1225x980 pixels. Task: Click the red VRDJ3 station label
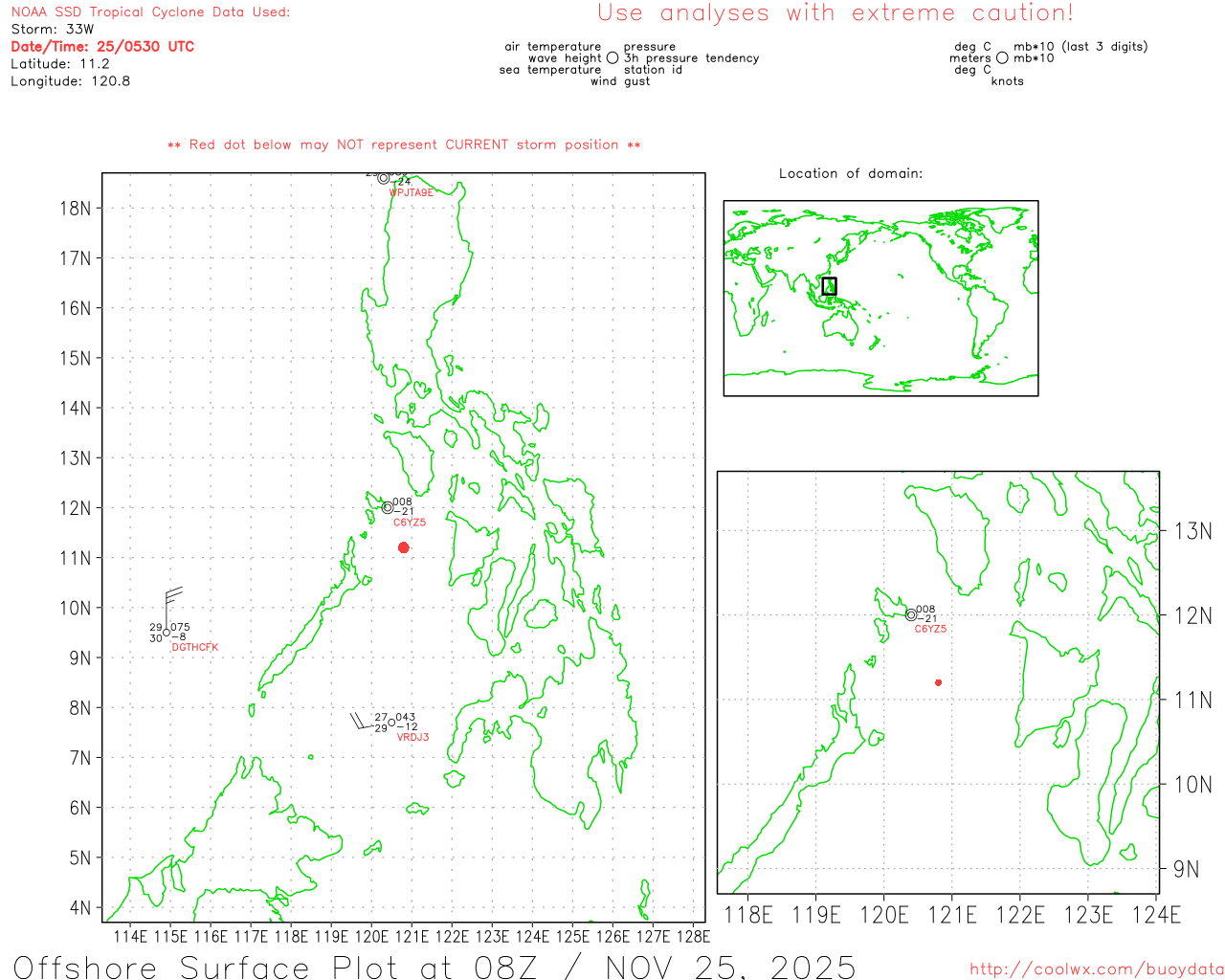[x=413, y=738]
